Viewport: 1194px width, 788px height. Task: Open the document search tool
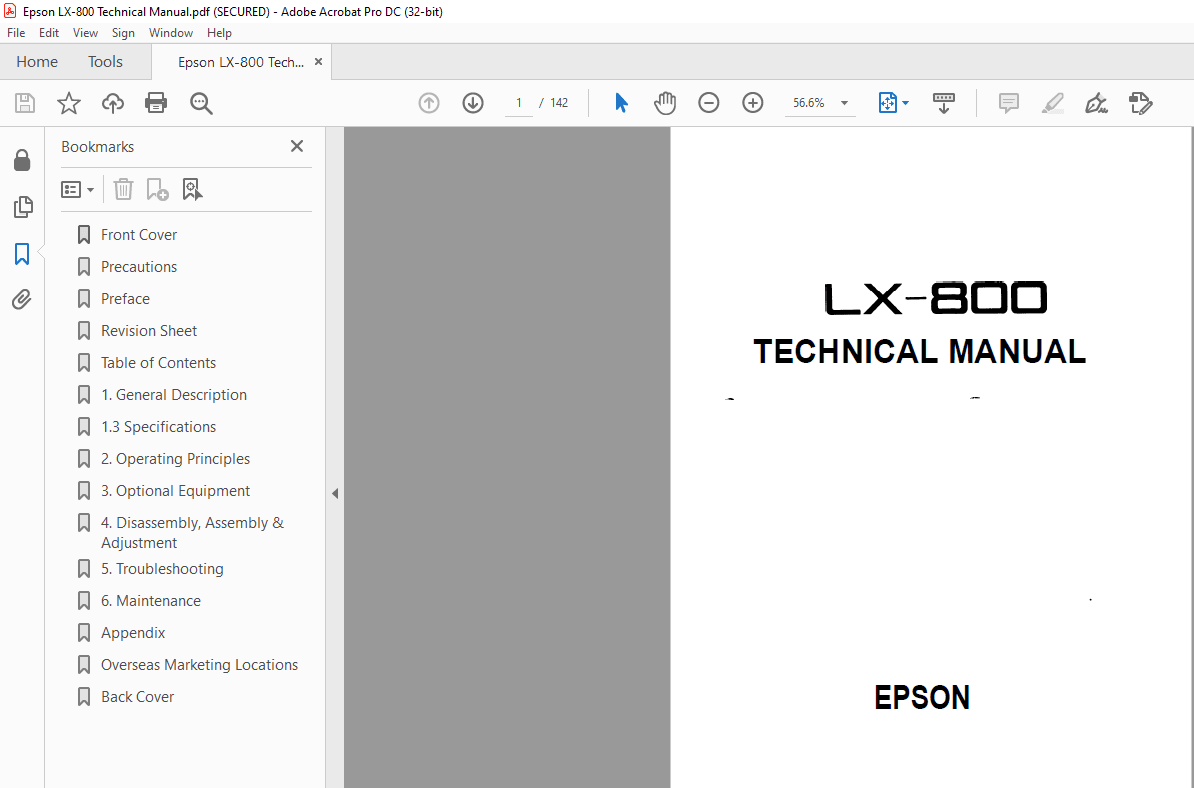pos(201,102)
